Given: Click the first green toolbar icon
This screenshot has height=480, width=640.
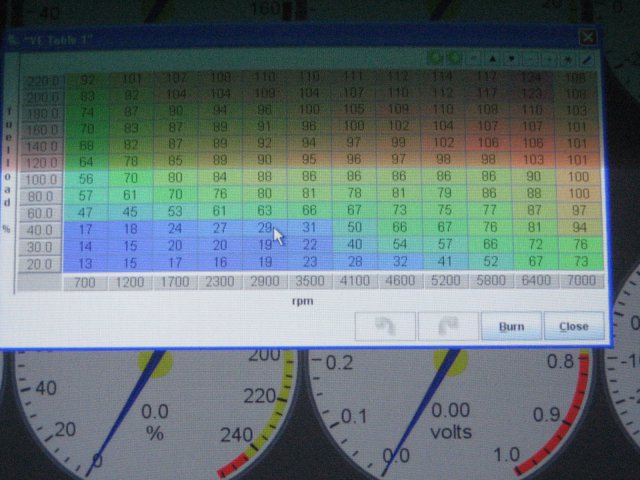Looking at the screenshot, I should [436, 59].
